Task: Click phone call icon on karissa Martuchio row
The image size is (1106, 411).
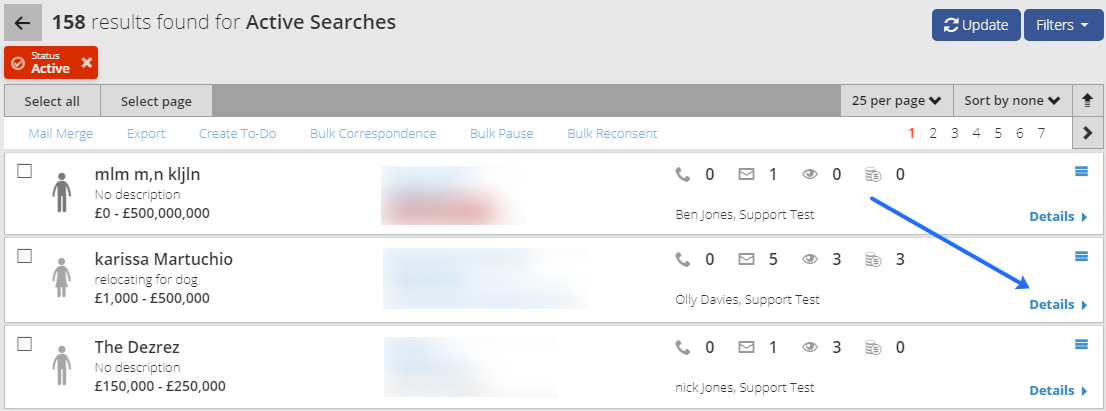Action: pos(682,259)
